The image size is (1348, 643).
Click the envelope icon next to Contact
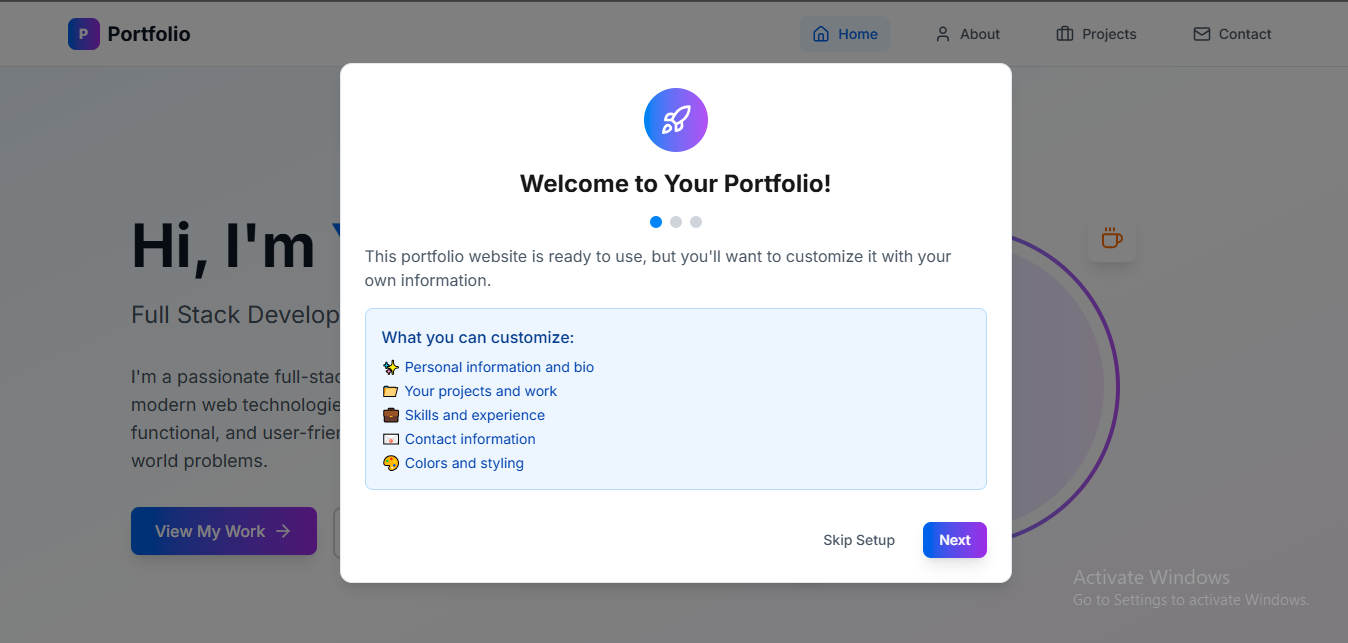pyautogui.click(x=1200, y=33)
